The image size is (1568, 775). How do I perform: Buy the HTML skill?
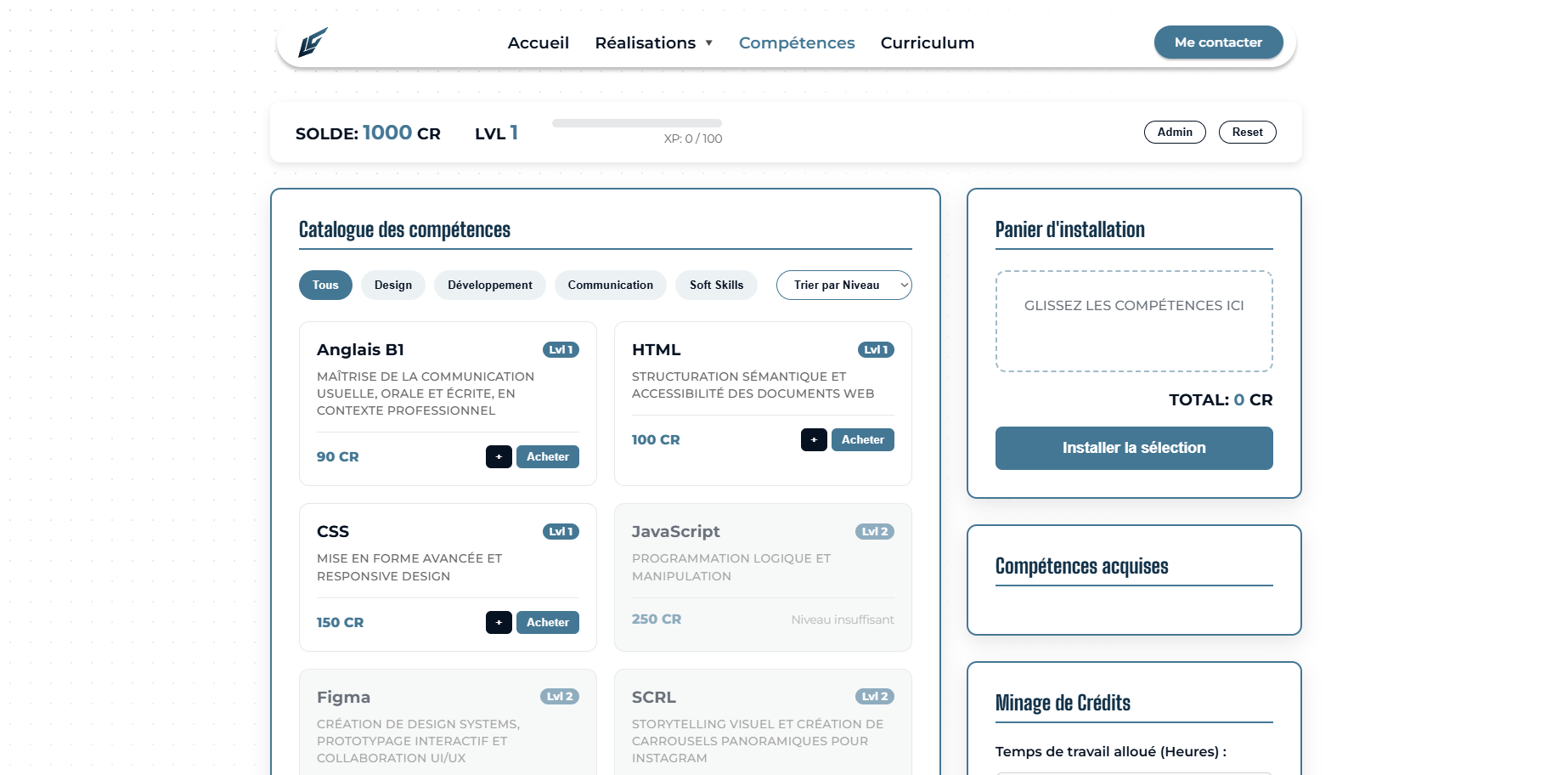pos(862,439)
